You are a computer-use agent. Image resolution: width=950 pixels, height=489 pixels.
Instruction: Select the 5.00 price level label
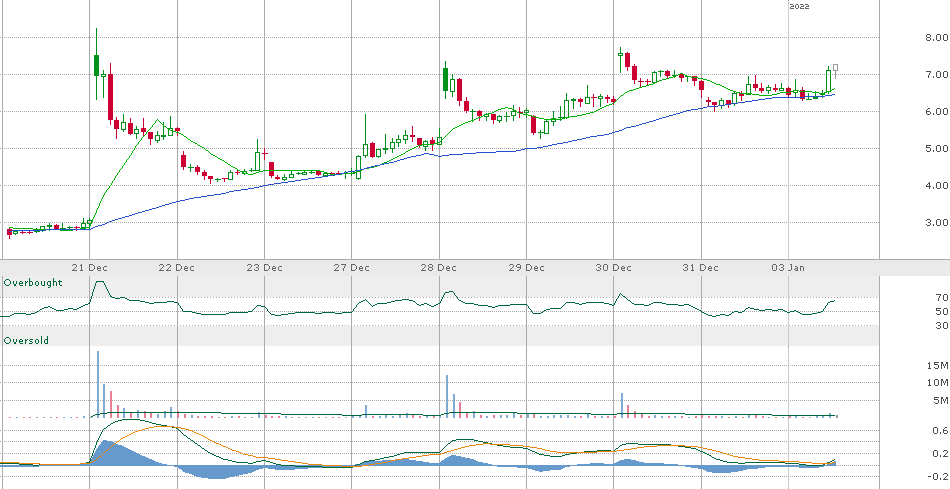coord(936,148)
